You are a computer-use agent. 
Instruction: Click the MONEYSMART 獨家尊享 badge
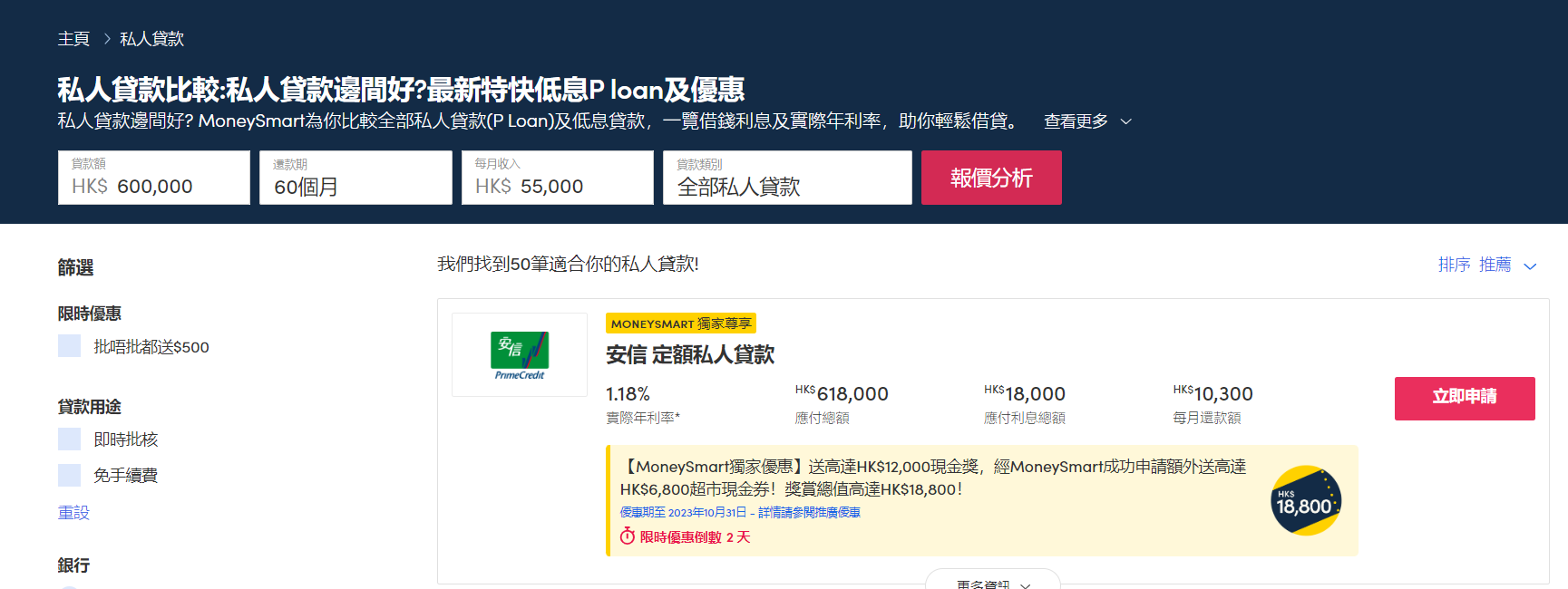681,323
